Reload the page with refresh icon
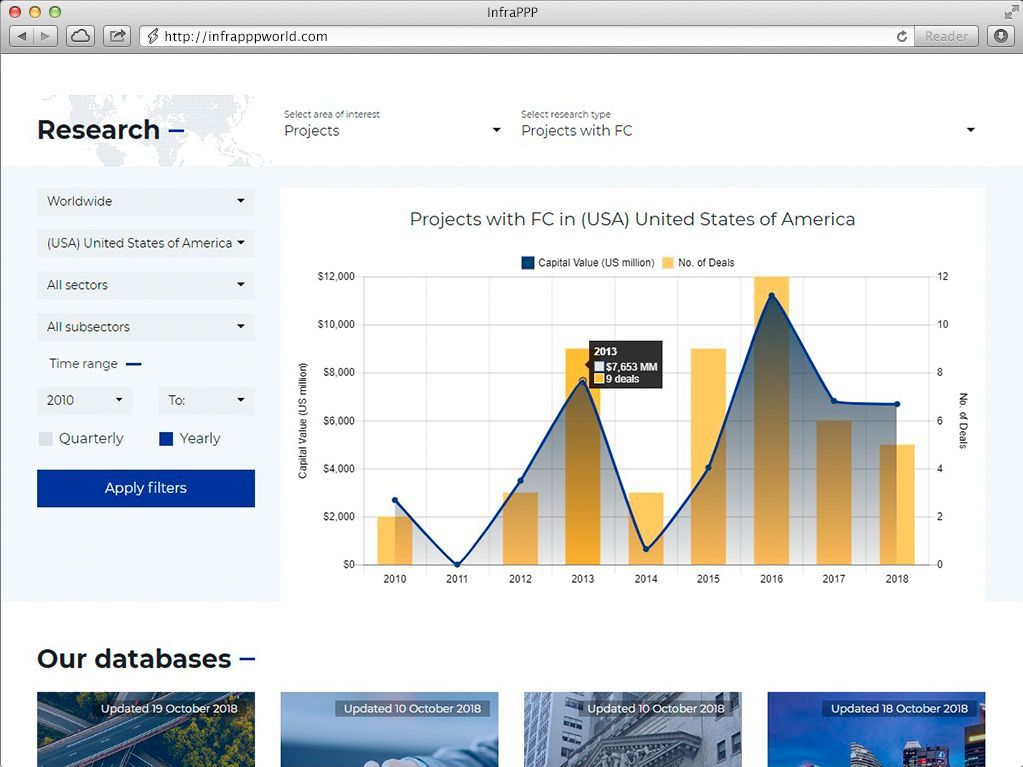1023x767 pixels. [902, 36]
